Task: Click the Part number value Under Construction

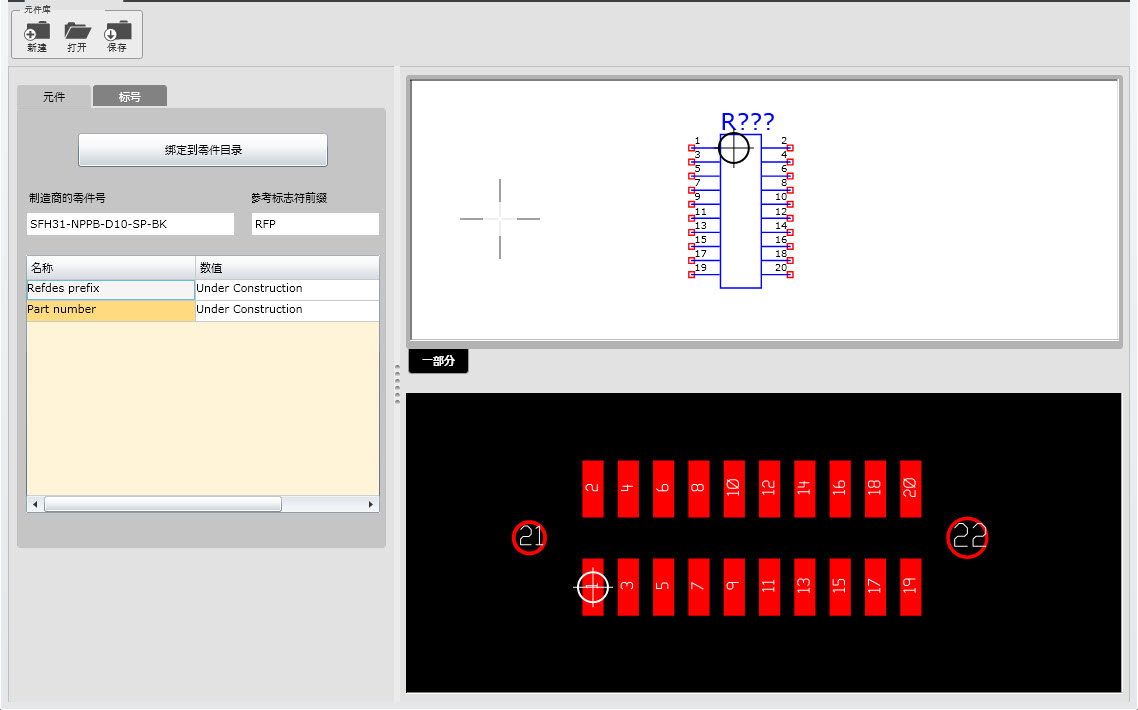Action: (287, 311)
